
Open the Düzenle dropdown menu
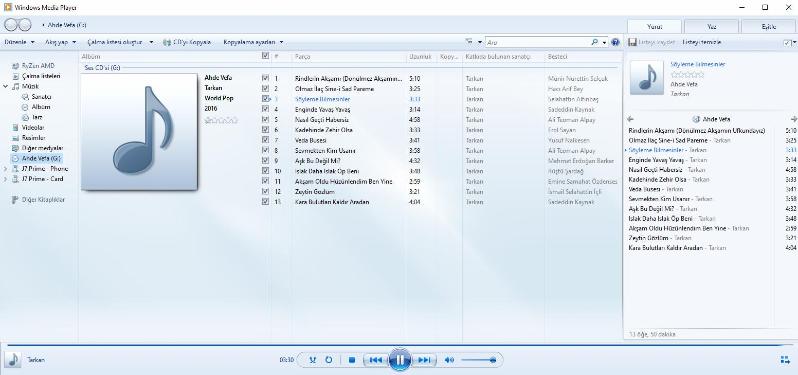pos(19,42)
